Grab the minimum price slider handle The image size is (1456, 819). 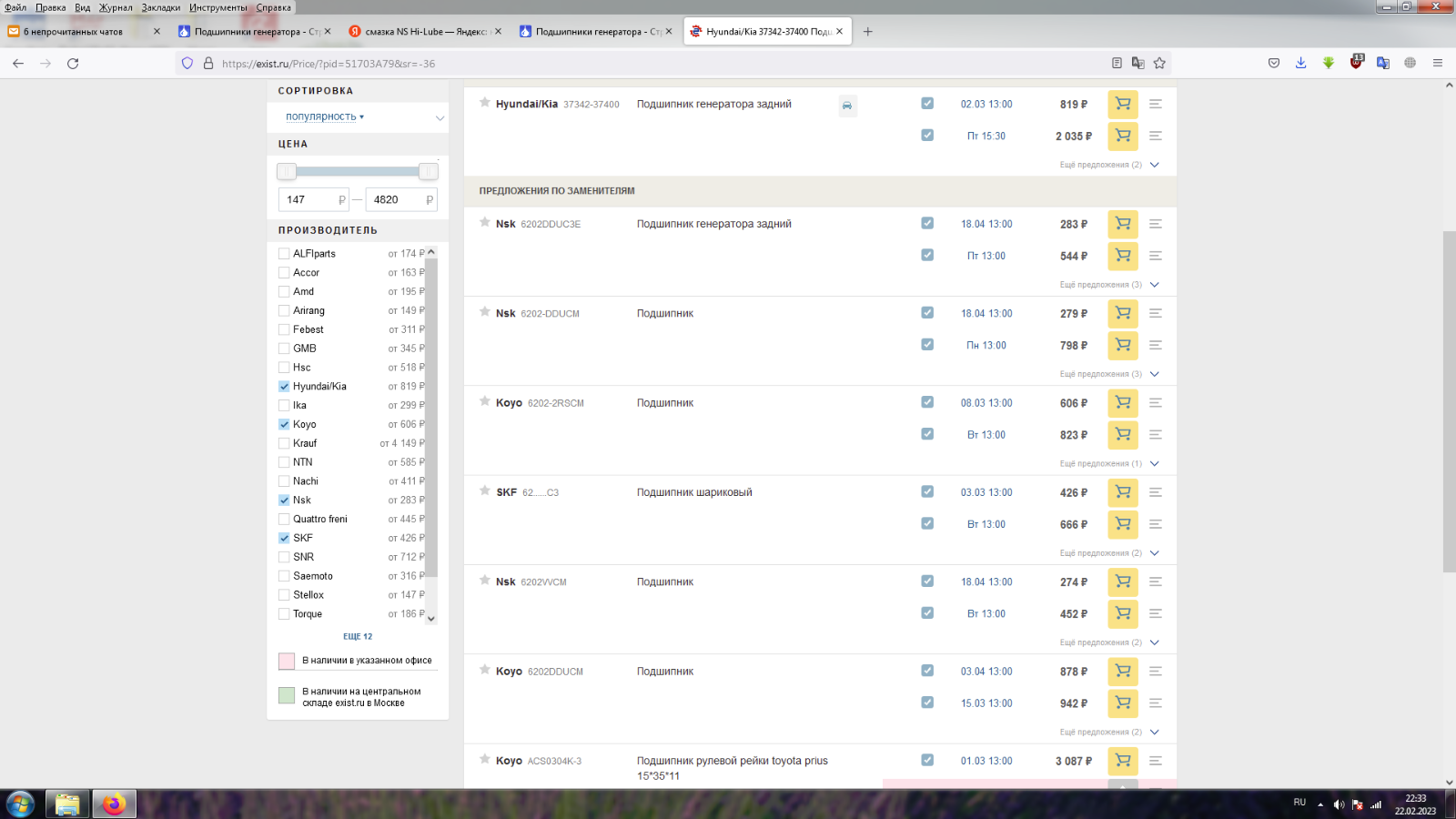point(287,171)
